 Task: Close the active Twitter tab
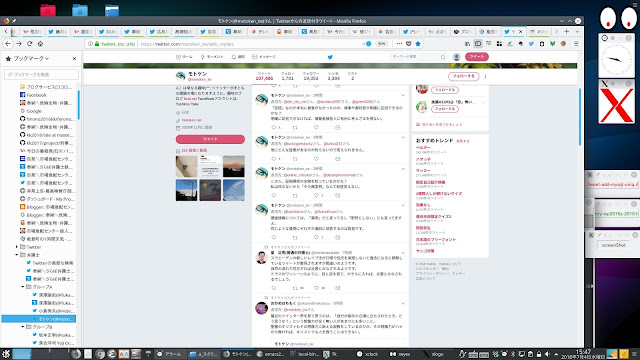pos(520,31)
